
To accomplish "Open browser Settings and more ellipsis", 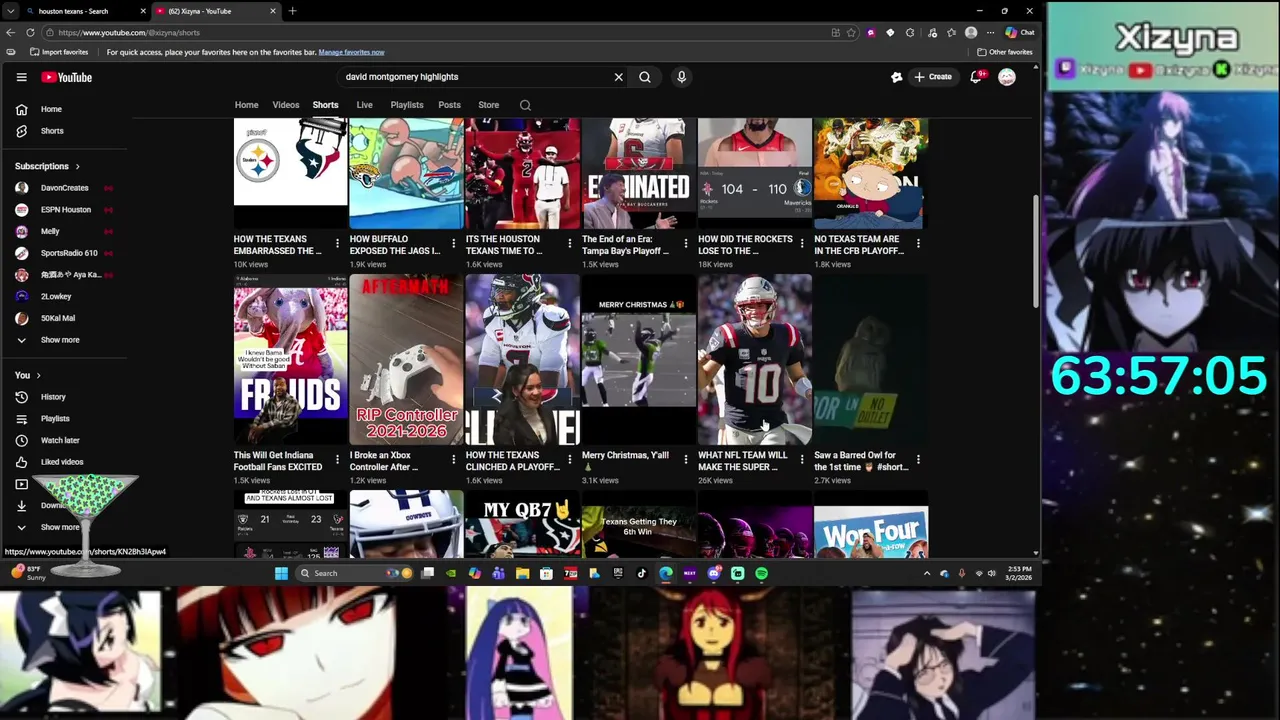I will [x=990, y=32].
